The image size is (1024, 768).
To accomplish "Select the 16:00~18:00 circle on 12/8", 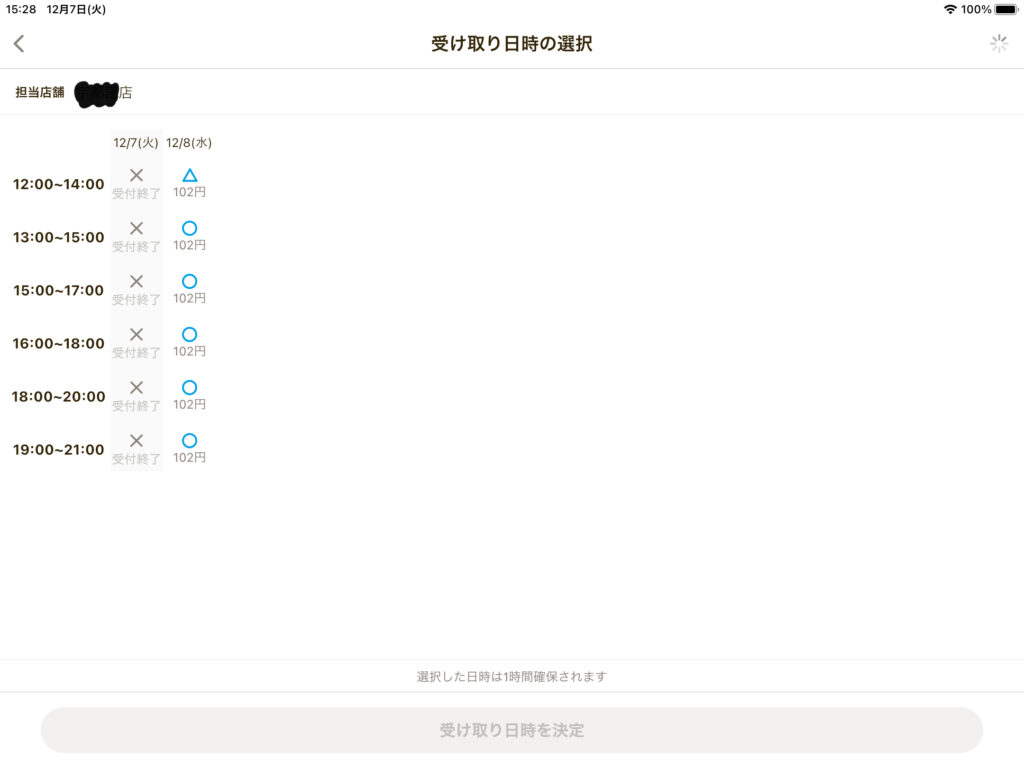I will 189,334.
